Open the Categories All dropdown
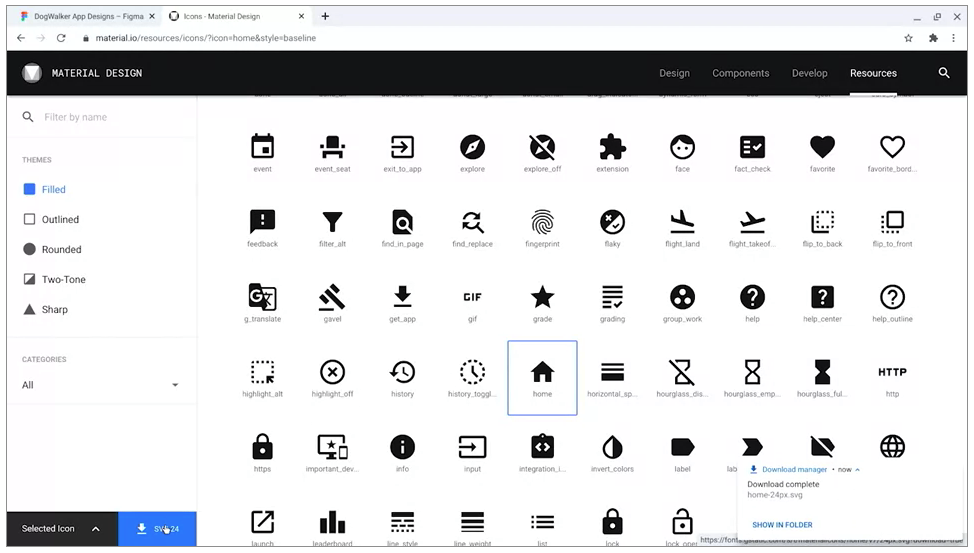 coord(101,385)
